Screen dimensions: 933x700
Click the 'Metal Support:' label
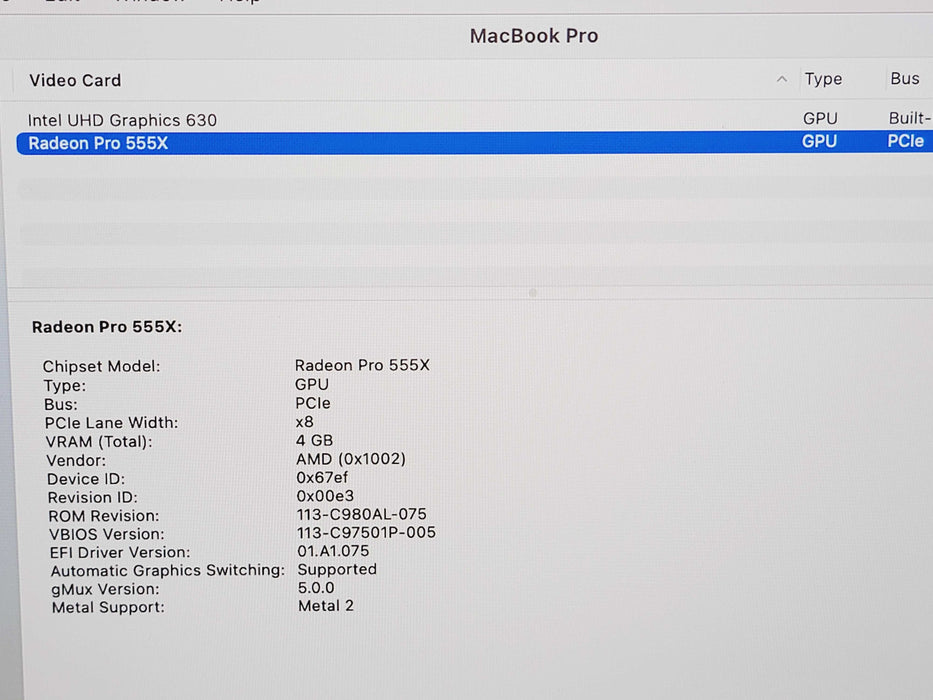tap(108, 607)
